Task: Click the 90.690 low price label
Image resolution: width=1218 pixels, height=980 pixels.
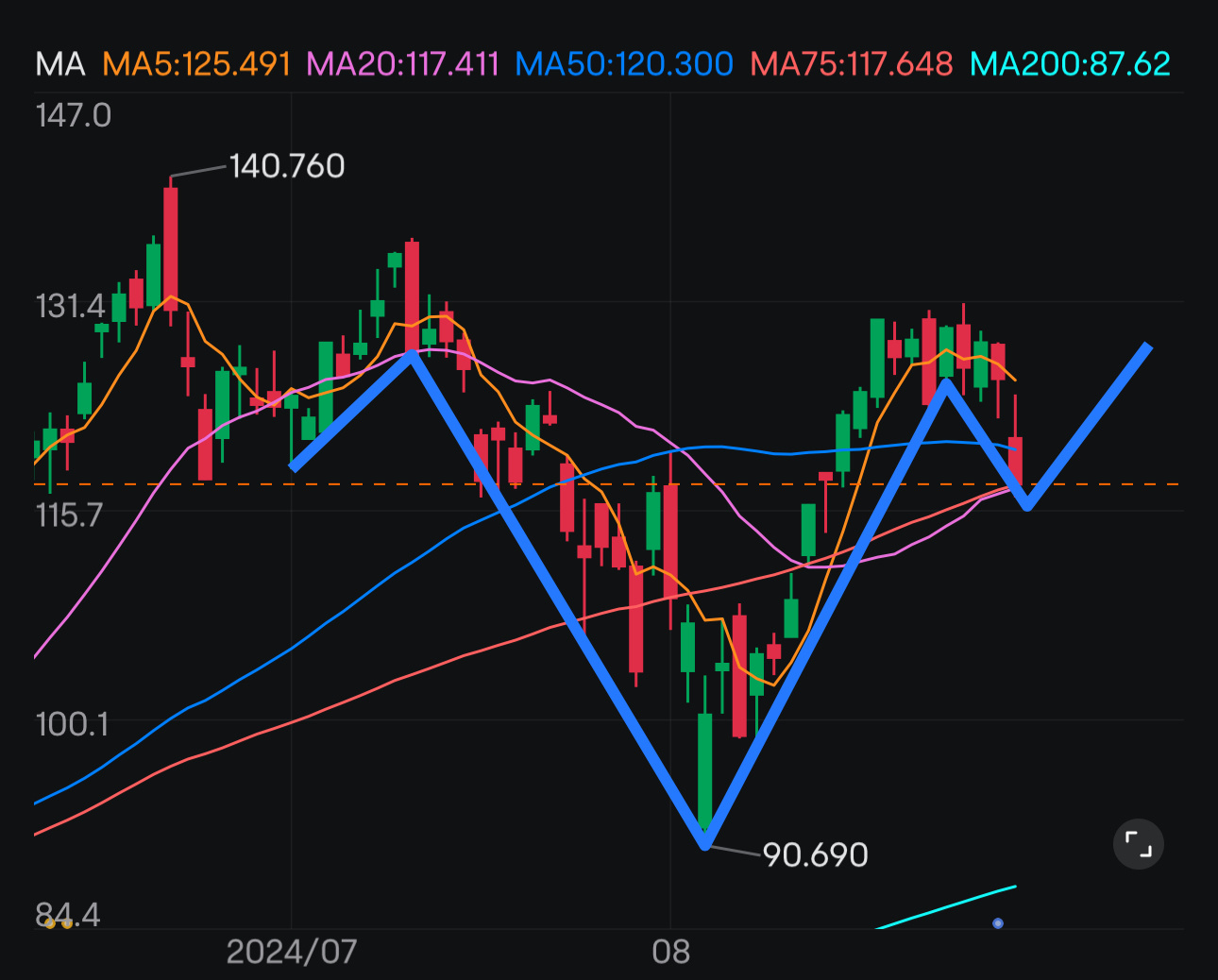Action: 815,854
